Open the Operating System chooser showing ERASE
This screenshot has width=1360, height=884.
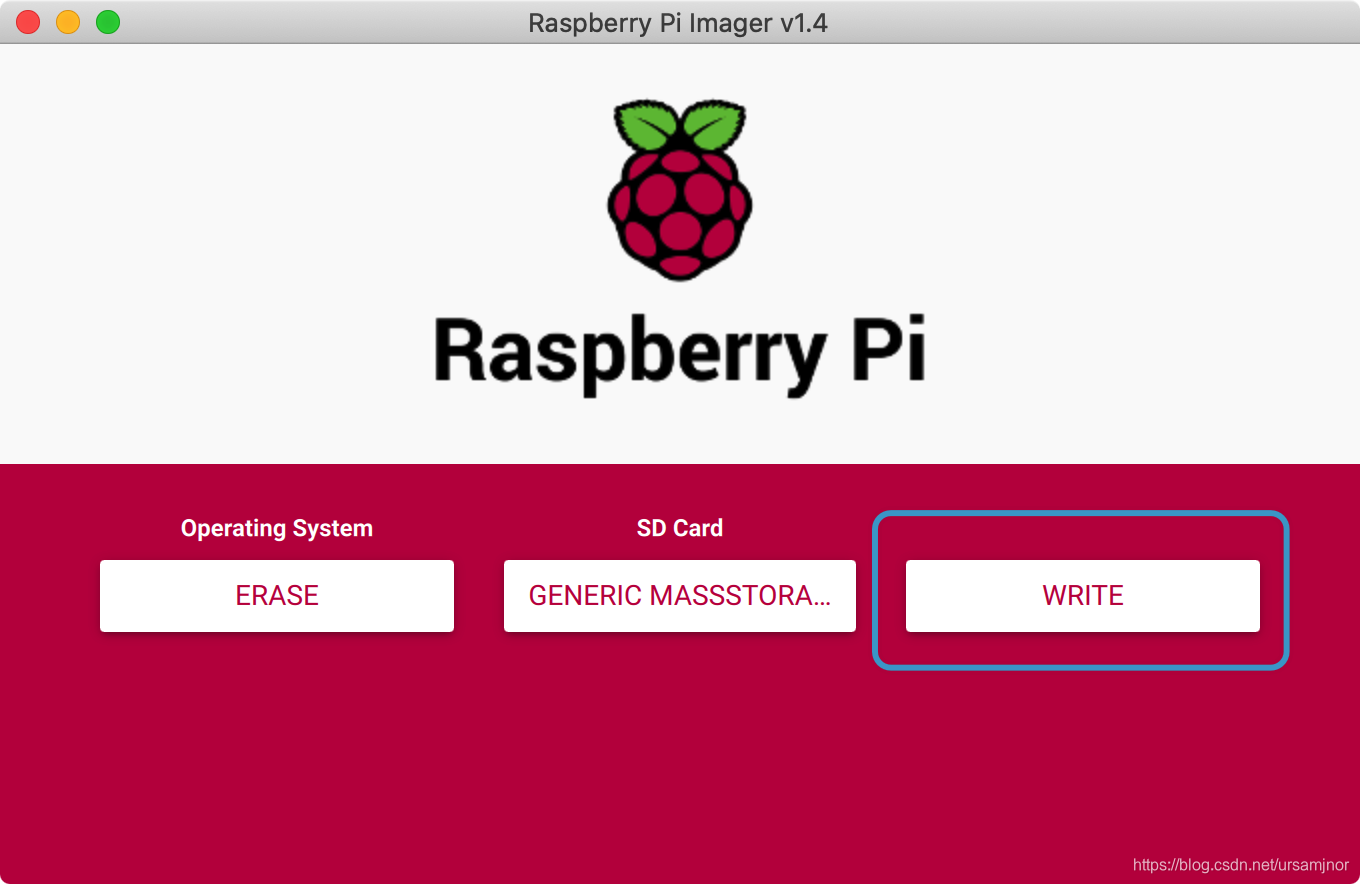pos(277,596)
